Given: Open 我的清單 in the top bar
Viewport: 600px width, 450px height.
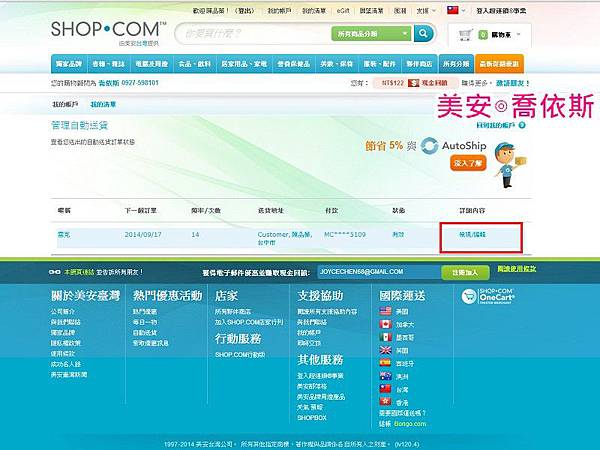Looking at the screenshot, I should [x=314, y=11].
